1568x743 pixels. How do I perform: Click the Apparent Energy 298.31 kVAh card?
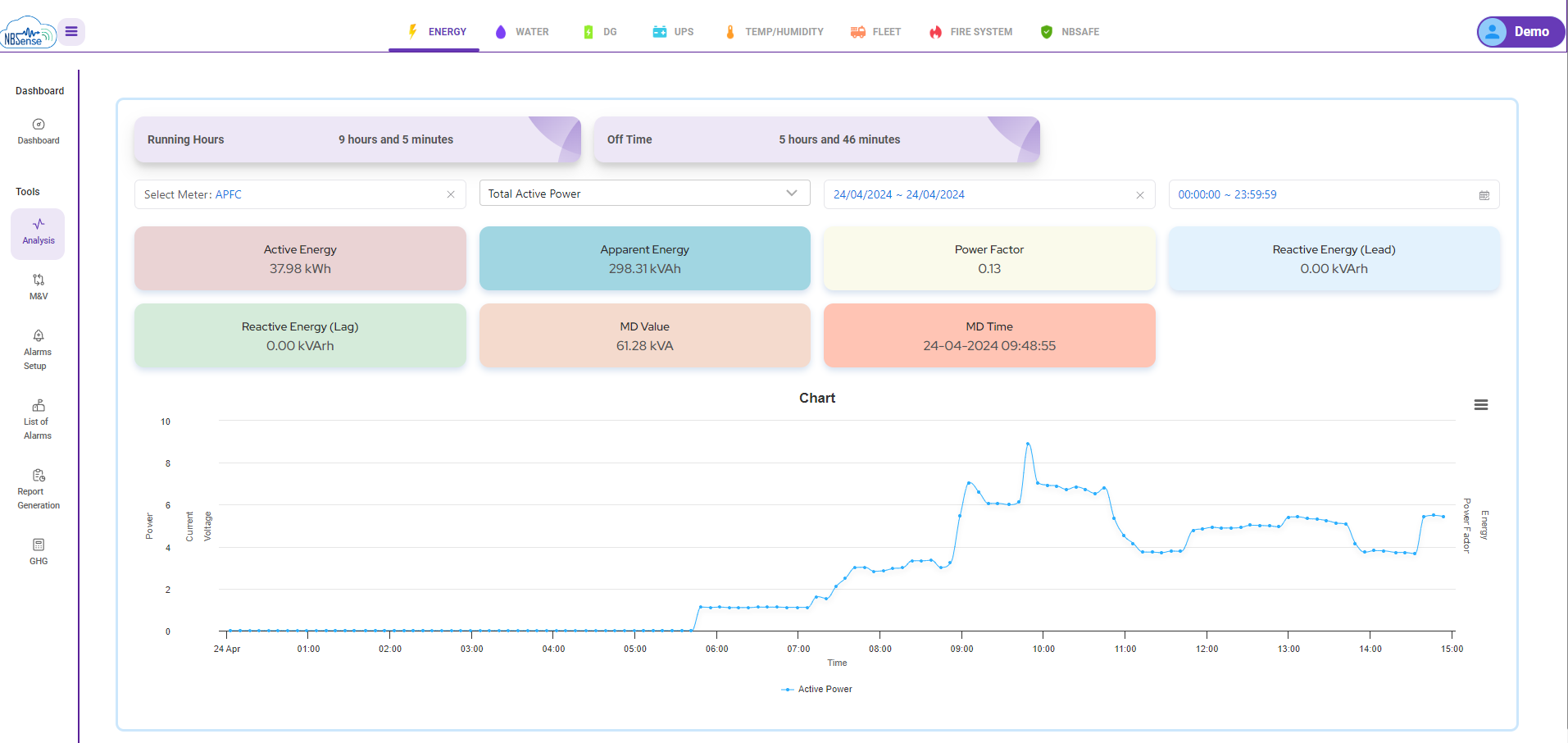point(644,258)
